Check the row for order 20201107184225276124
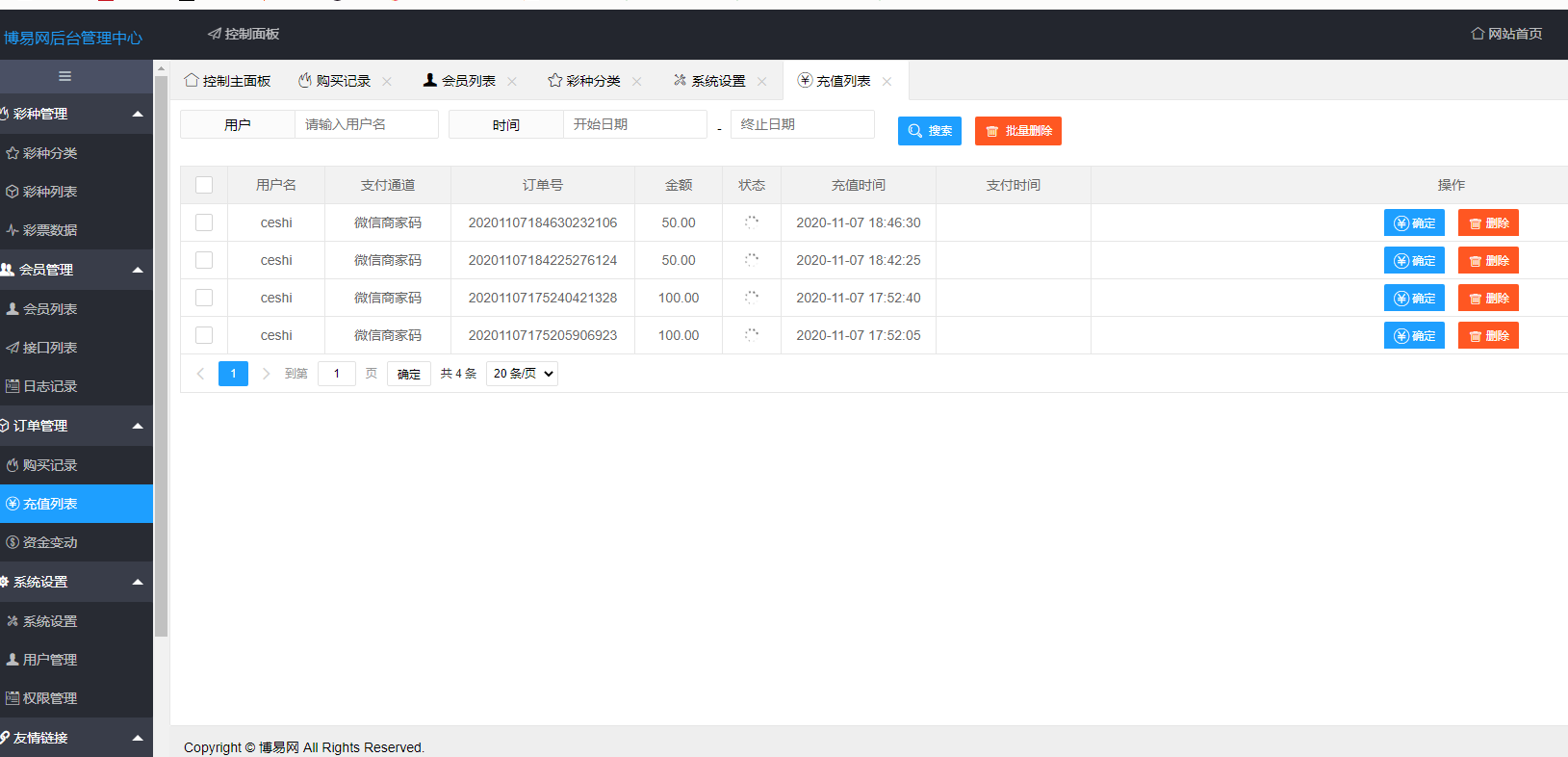Screen dimensions: 1568x757 (204, 260)
